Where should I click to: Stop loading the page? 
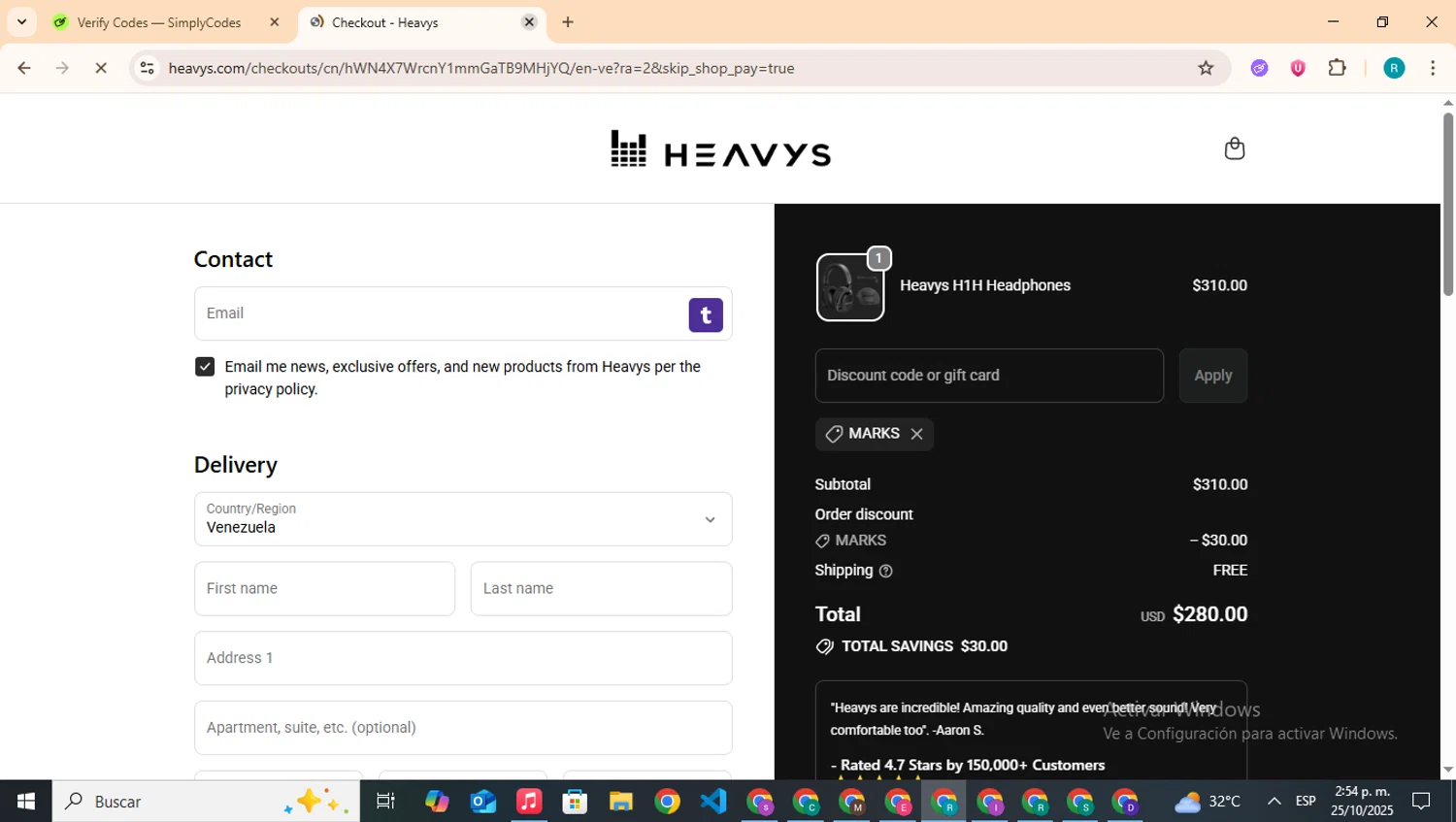pos(100,68)
